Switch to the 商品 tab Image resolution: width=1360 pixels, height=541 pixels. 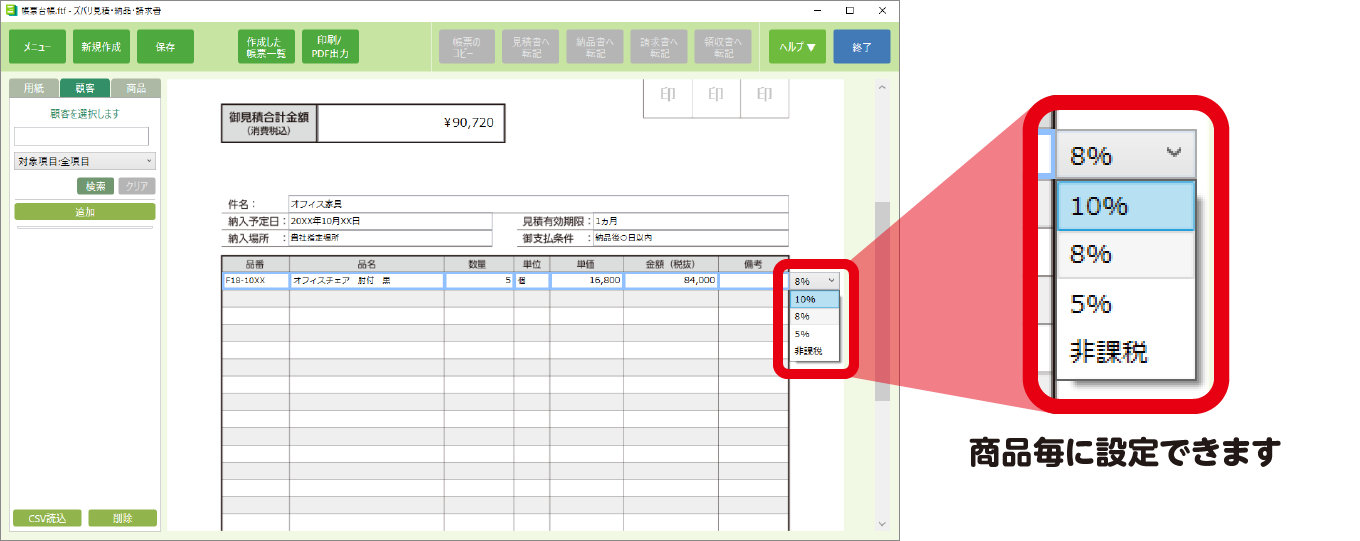click(x=136, y=88)
